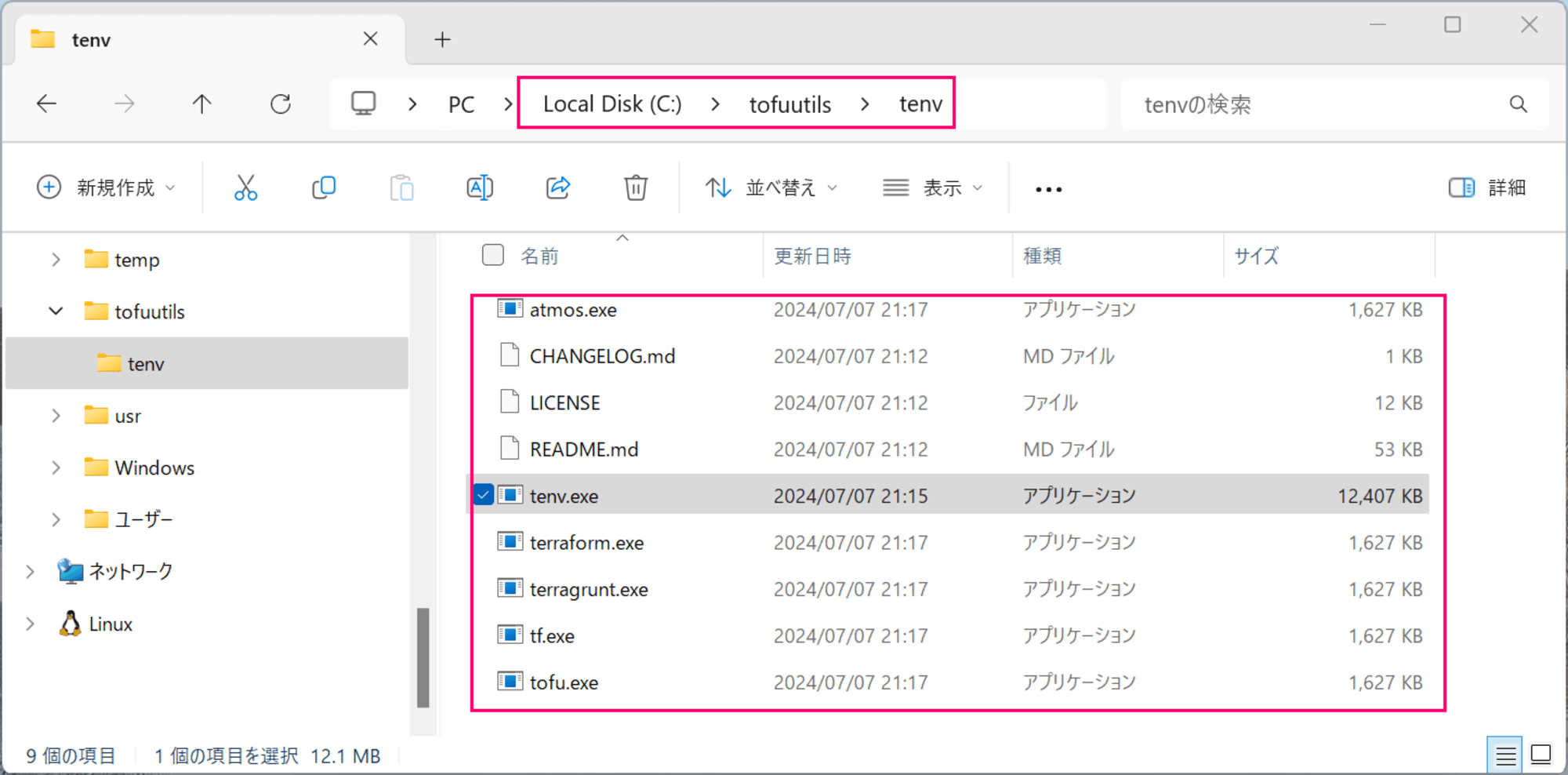Sort by 種類 column header
This screenshot has height=775, width=1568.
(1042, 256)
